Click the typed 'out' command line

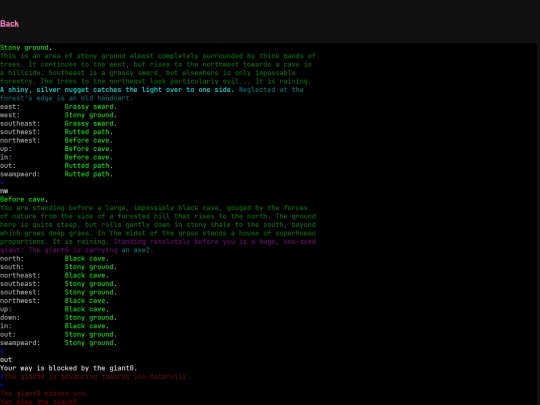coord(6,360)
